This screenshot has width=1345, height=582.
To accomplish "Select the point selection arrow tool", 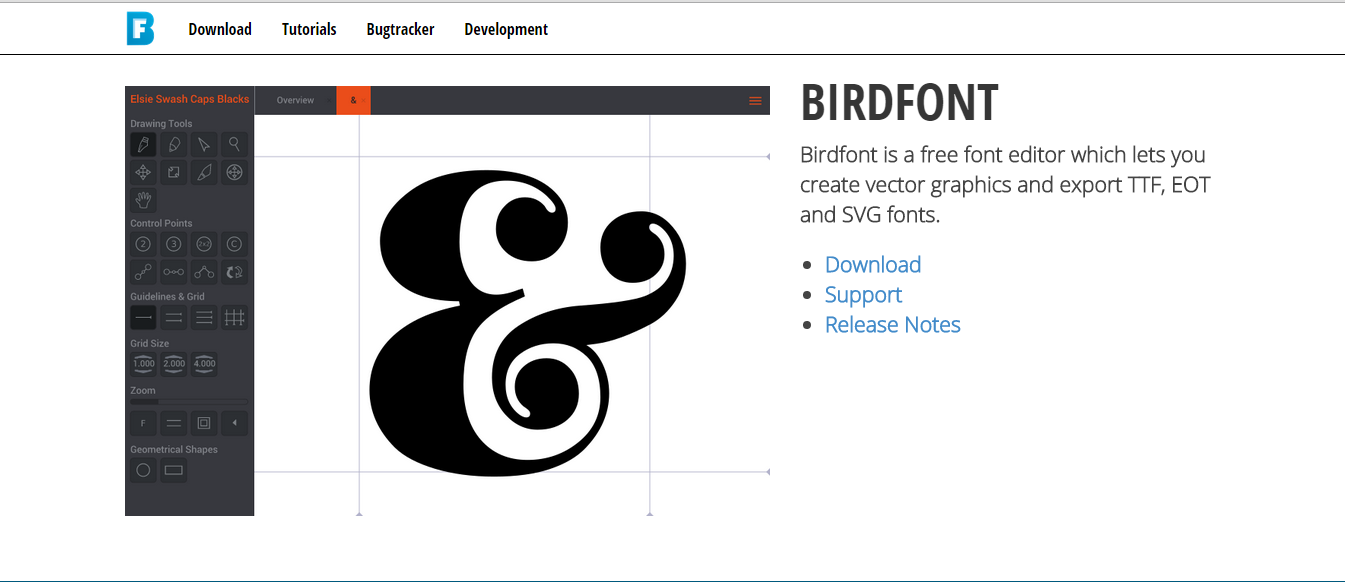I will click(x=204, y=144).
